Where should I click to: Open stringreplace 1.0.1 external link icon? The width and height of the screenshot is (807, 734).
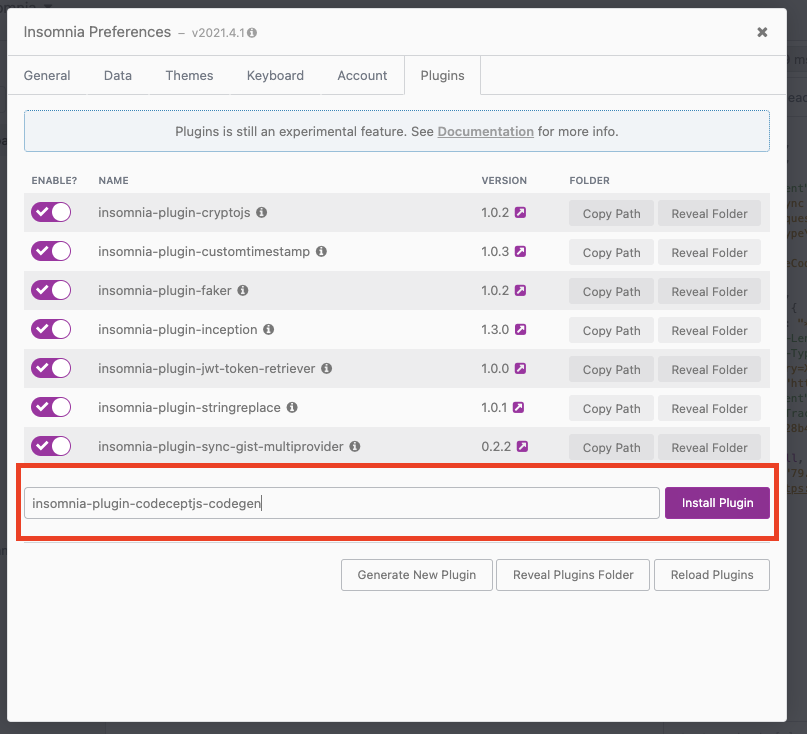pos(518,407)
